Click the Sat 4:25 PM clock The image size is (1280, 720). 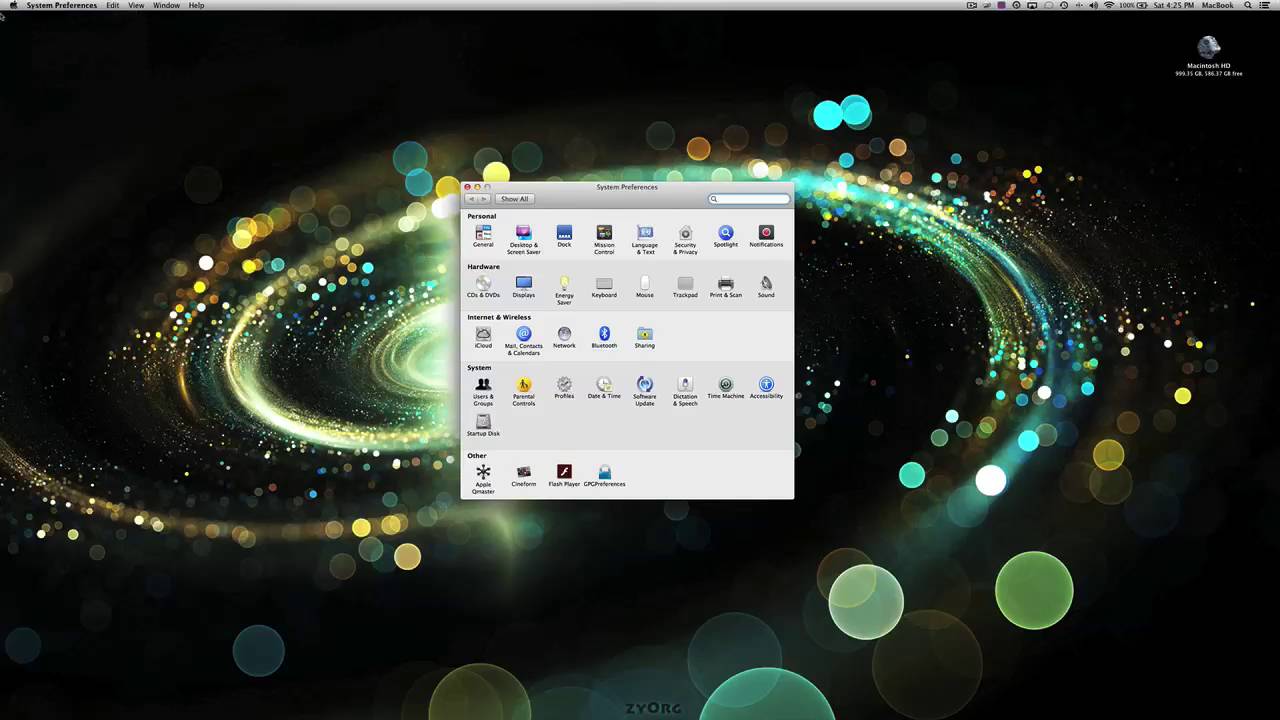tap(1174, 5)
